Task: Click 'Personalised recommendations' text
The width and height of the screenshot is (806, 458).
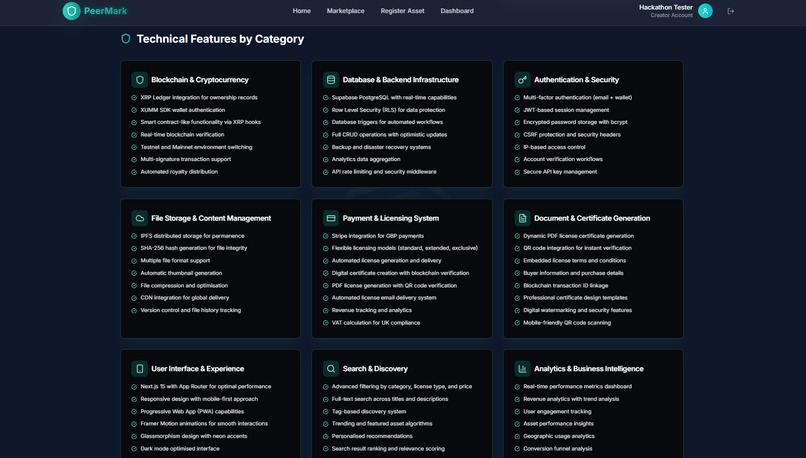Action: [x=372, y=436]
